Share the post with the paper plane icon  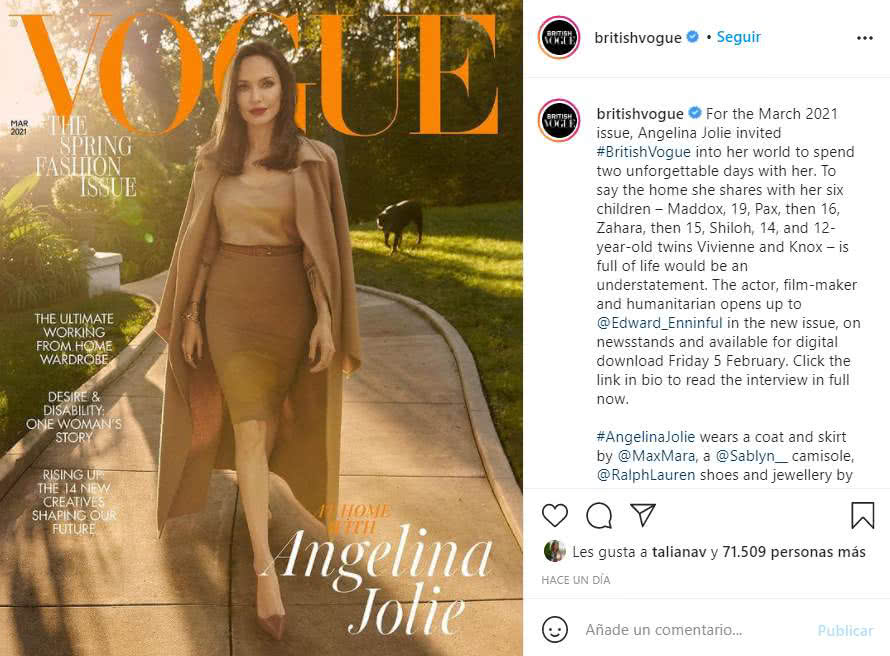click(643, 515)
